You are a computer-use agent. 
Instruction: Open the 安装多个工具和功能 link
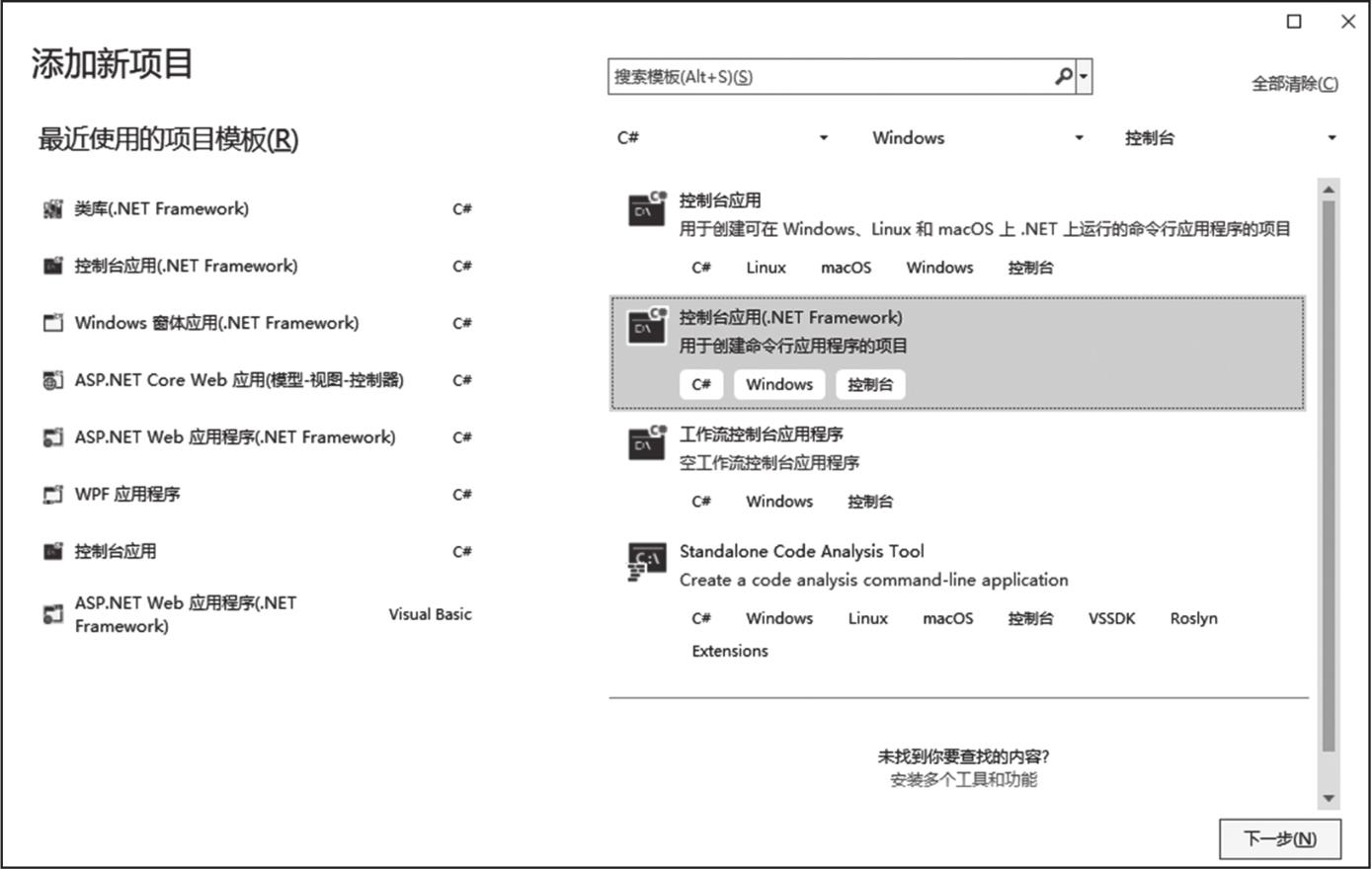963,780
